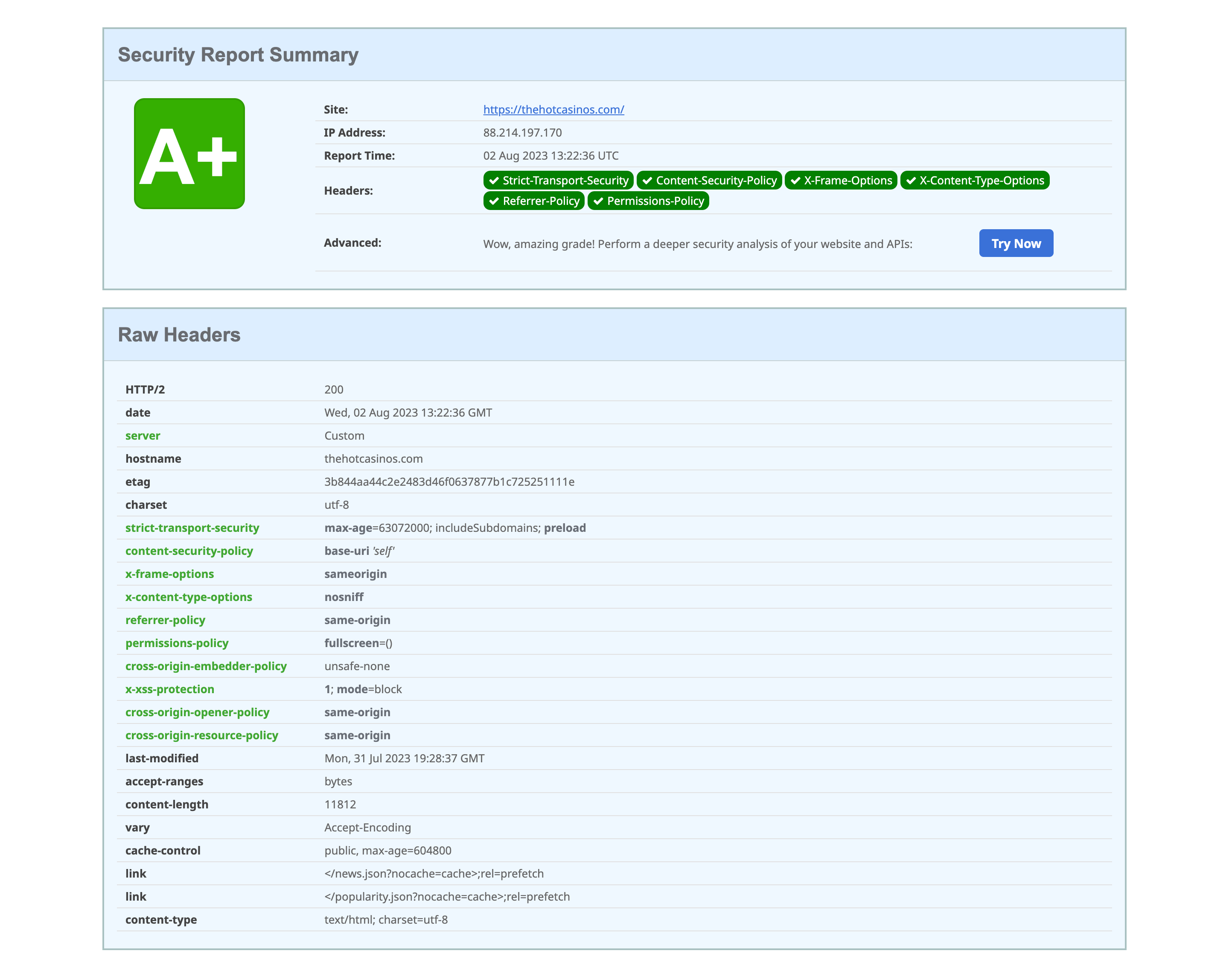Click the nosniff value
This screenshot has width=1229, height=980.
pyautogui.click(x=344, y=597)
